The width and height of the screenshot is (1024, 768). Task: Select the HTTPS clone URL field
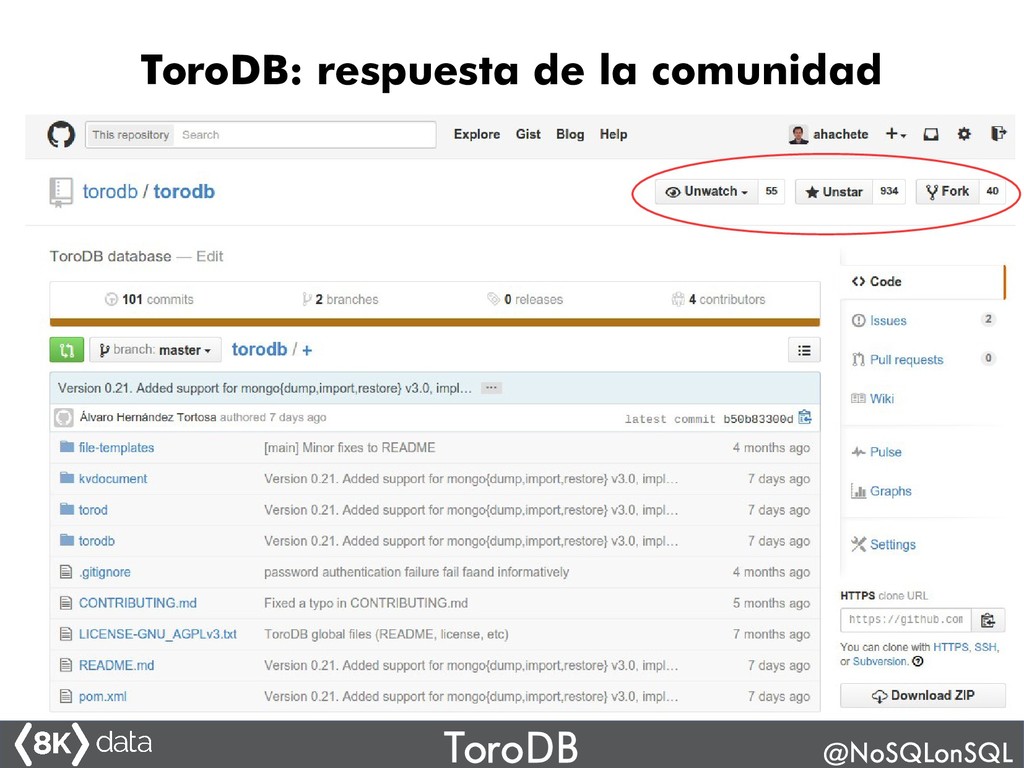click(x=906, y=620)
